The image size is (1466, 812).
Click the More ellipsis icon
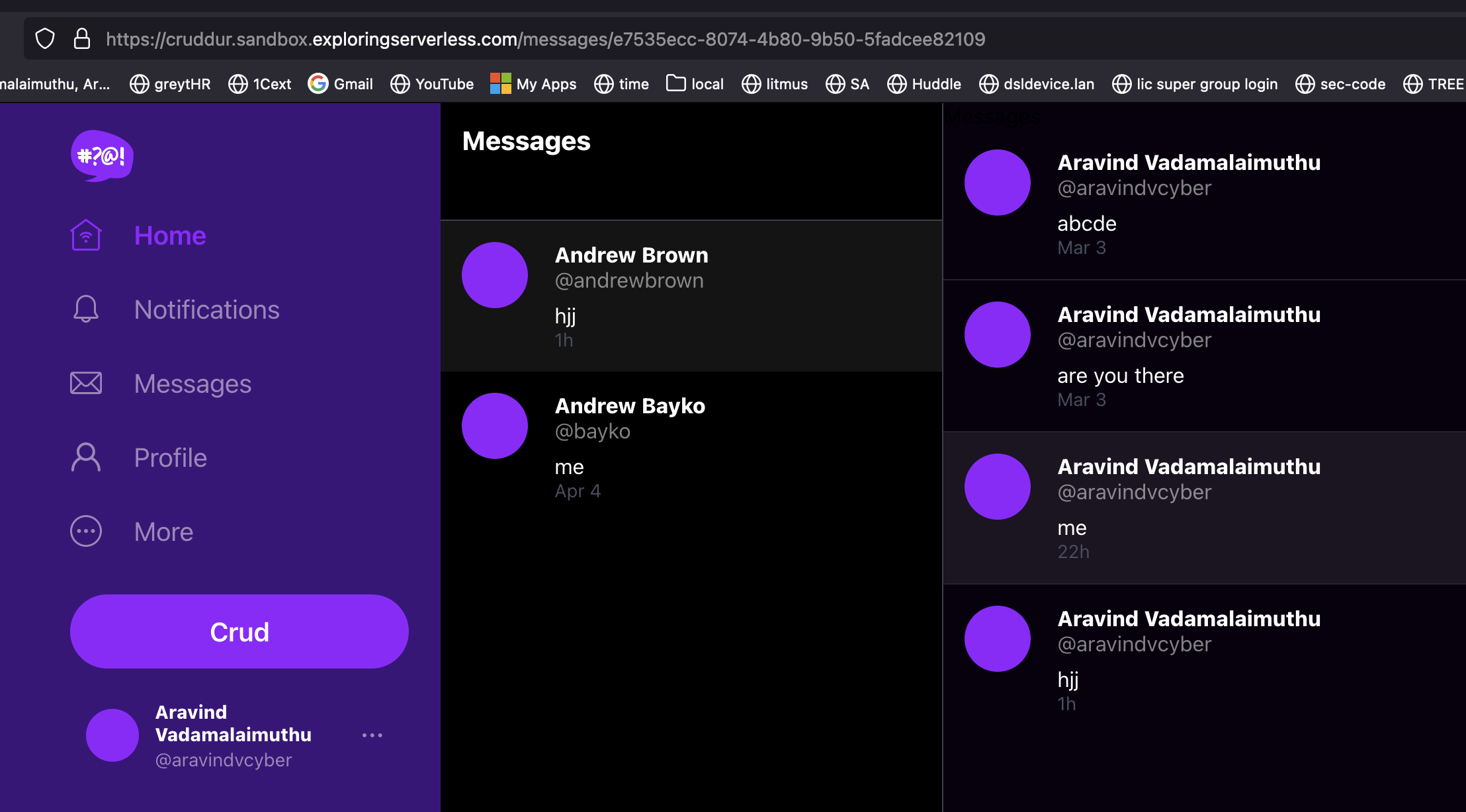85,531
